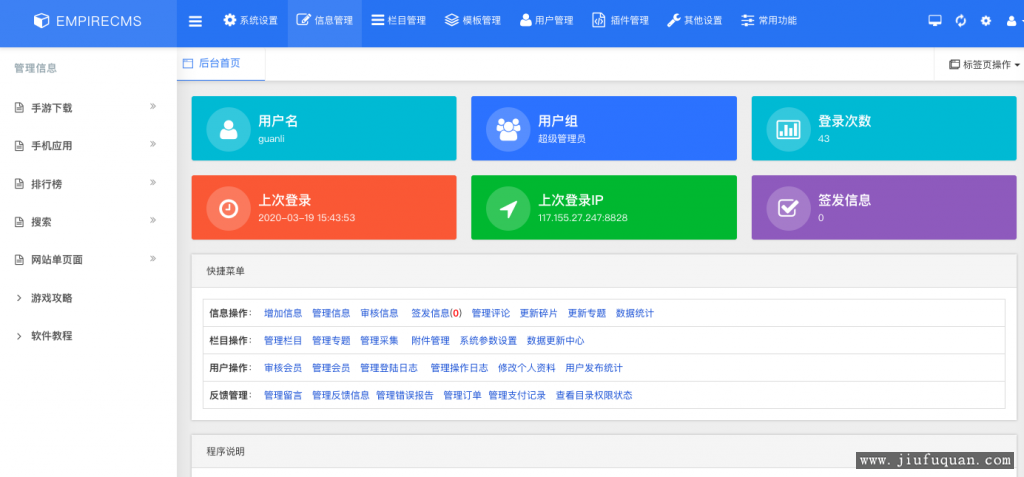Screen dimensions: 1024x477
Task: Open the 插件管理 top menu
Action: pos(620,20)
